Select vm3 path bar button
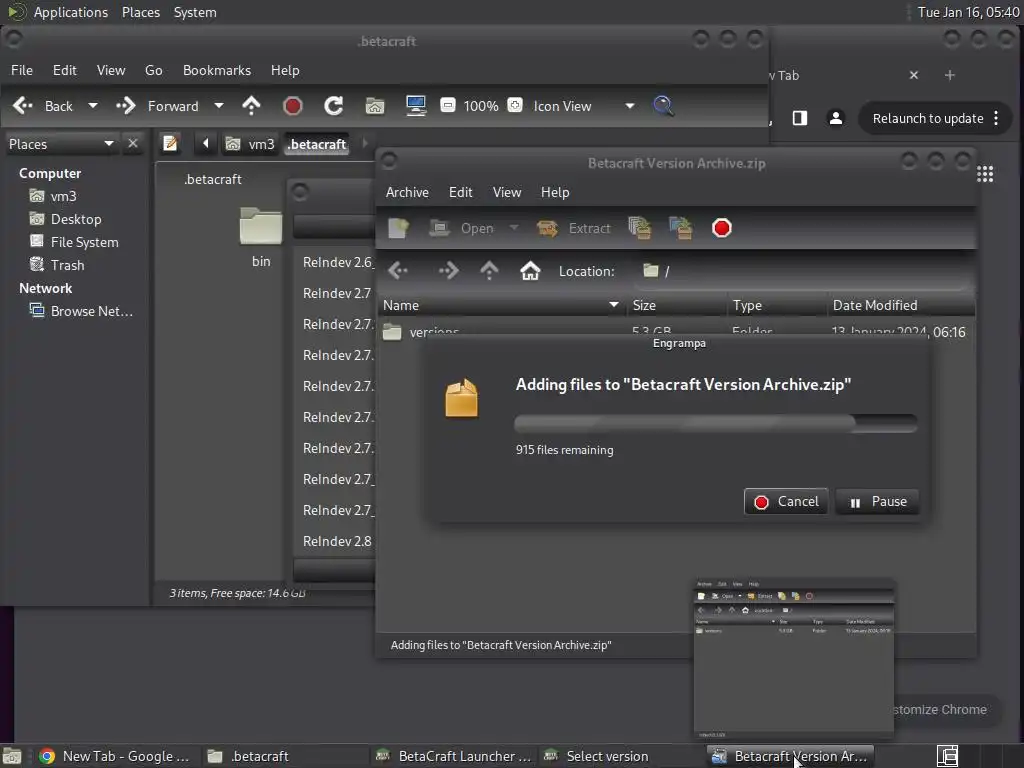1024x768 pixels. coord(249,144)
